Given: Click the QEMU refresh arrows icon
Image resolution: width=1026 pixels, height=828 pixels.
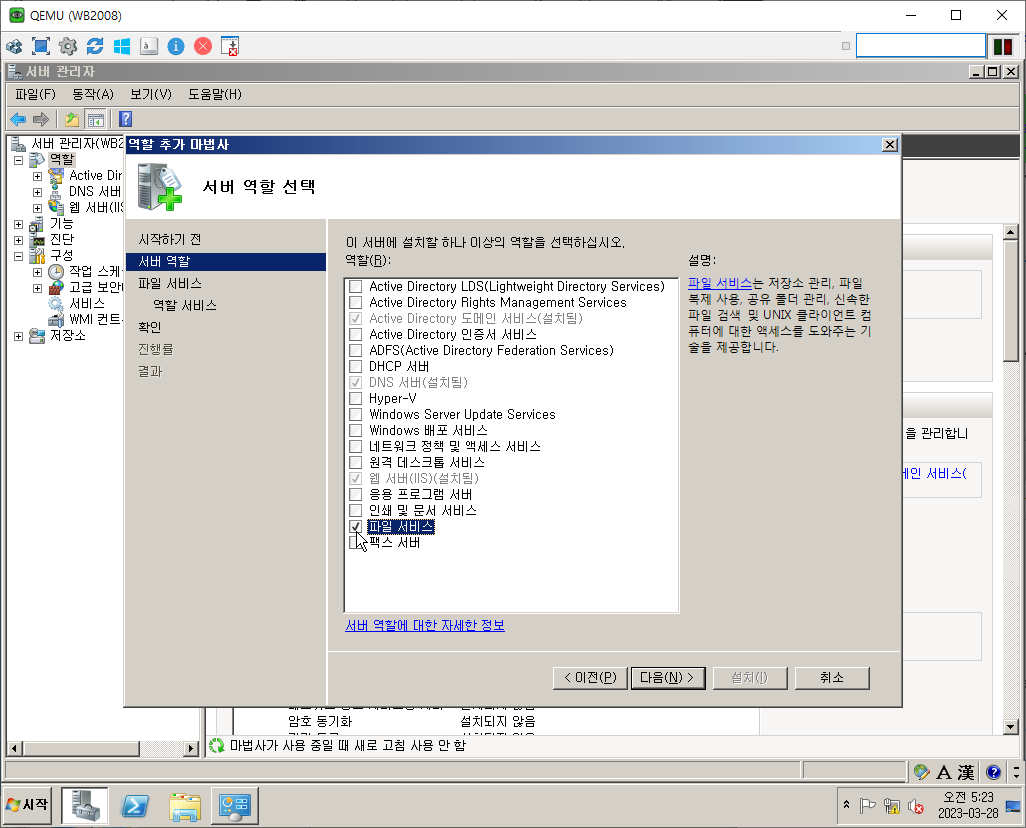Looking at the screenshot, I should tap(95, 46).
